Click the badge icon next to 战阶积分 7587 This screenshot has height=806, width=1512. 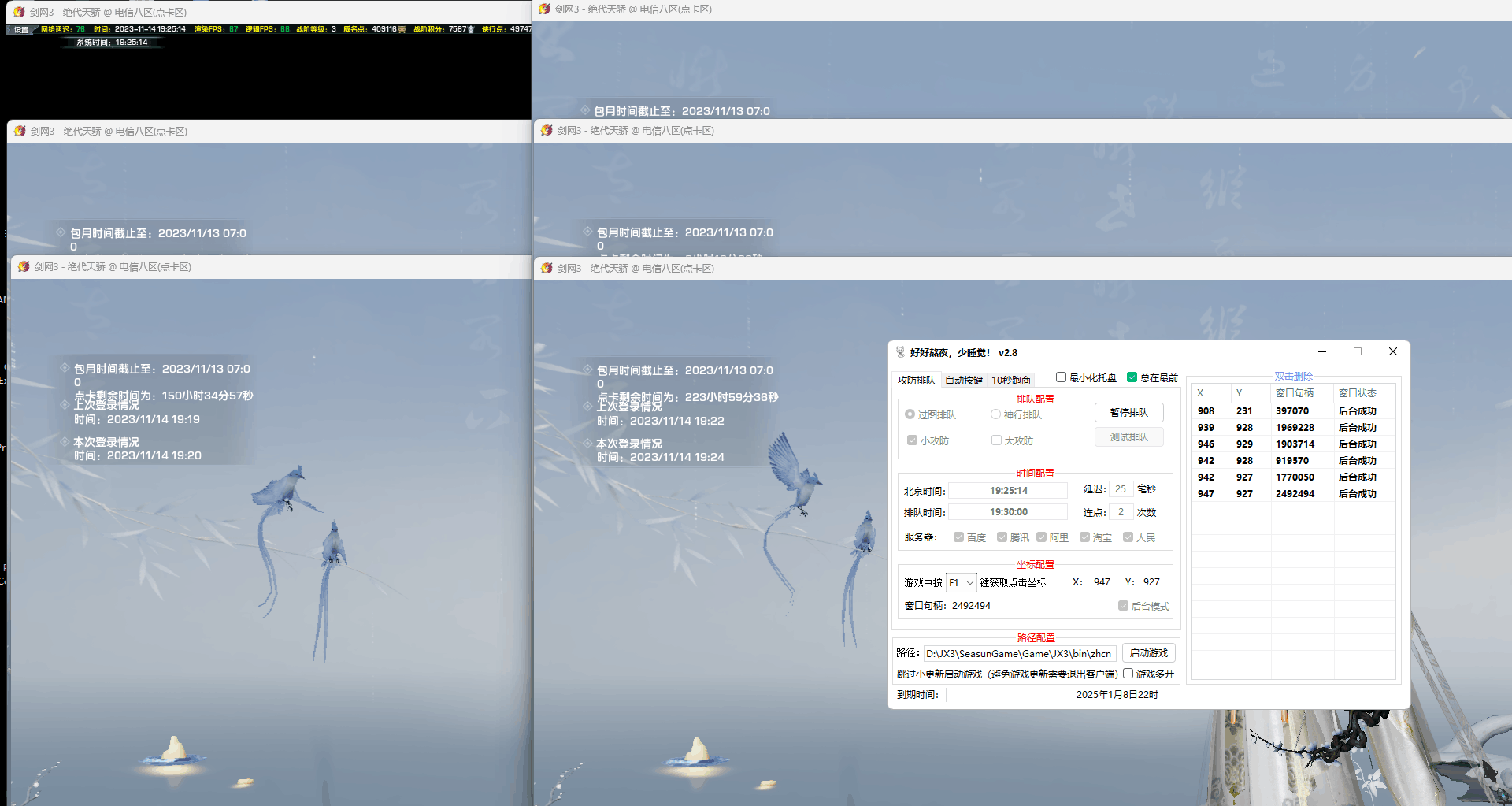(x=471, y=29)
